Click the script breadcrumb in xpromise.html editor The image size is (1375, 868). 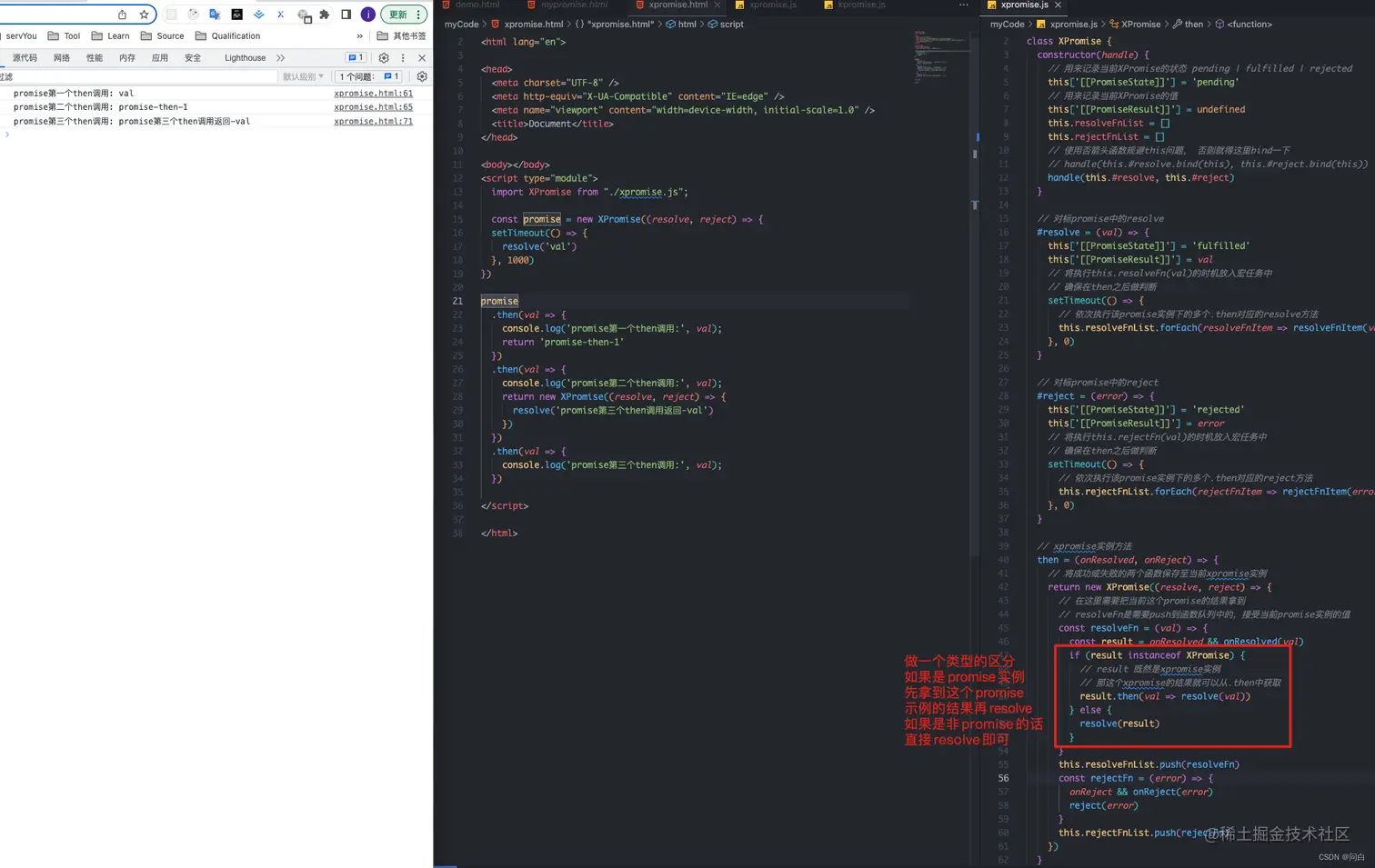coord(726,25)
